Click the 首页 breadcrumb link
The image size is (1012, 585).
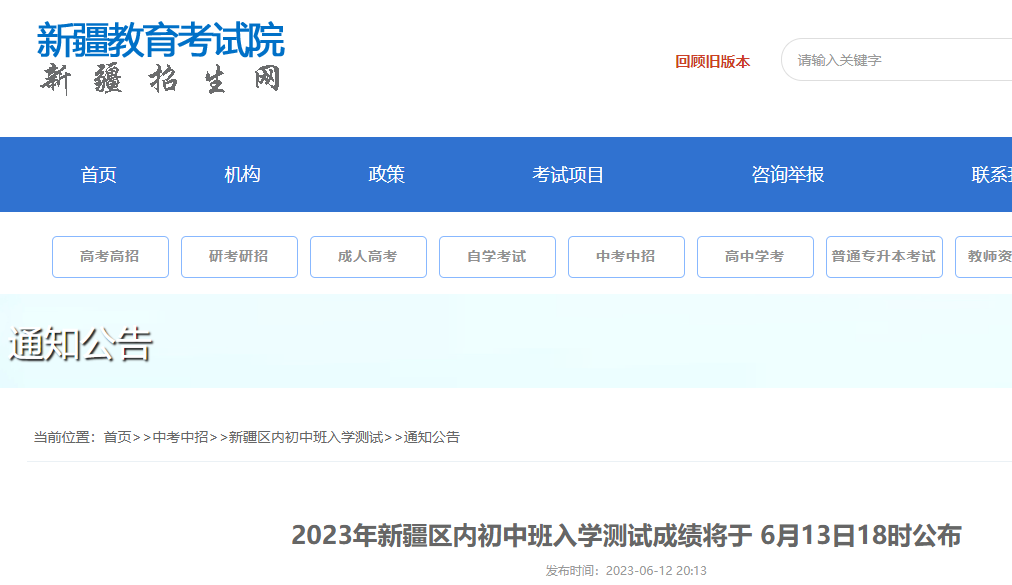(117, 437)
